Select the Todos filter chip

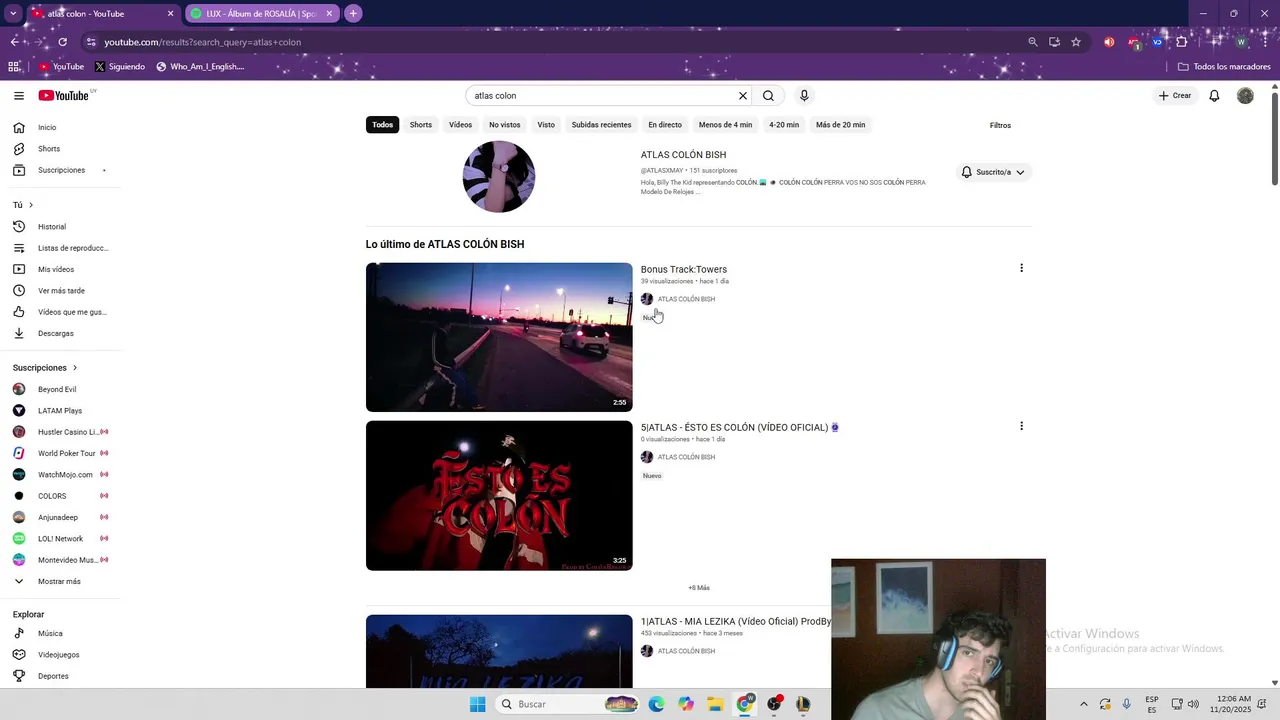tap(383, 125)
